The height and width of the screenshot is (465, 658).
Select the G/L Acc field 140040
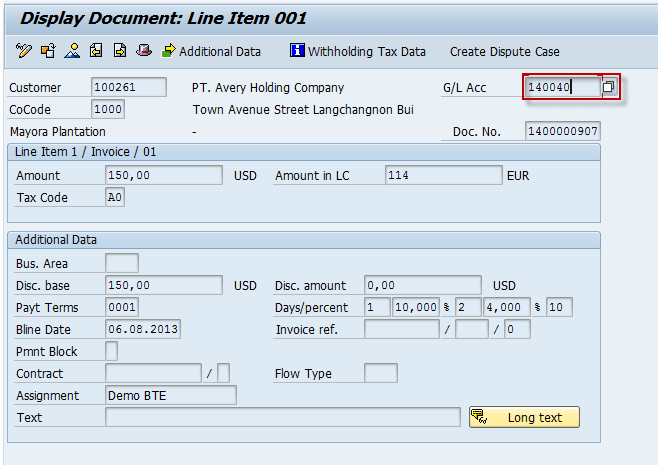click(x=563, y=87)
